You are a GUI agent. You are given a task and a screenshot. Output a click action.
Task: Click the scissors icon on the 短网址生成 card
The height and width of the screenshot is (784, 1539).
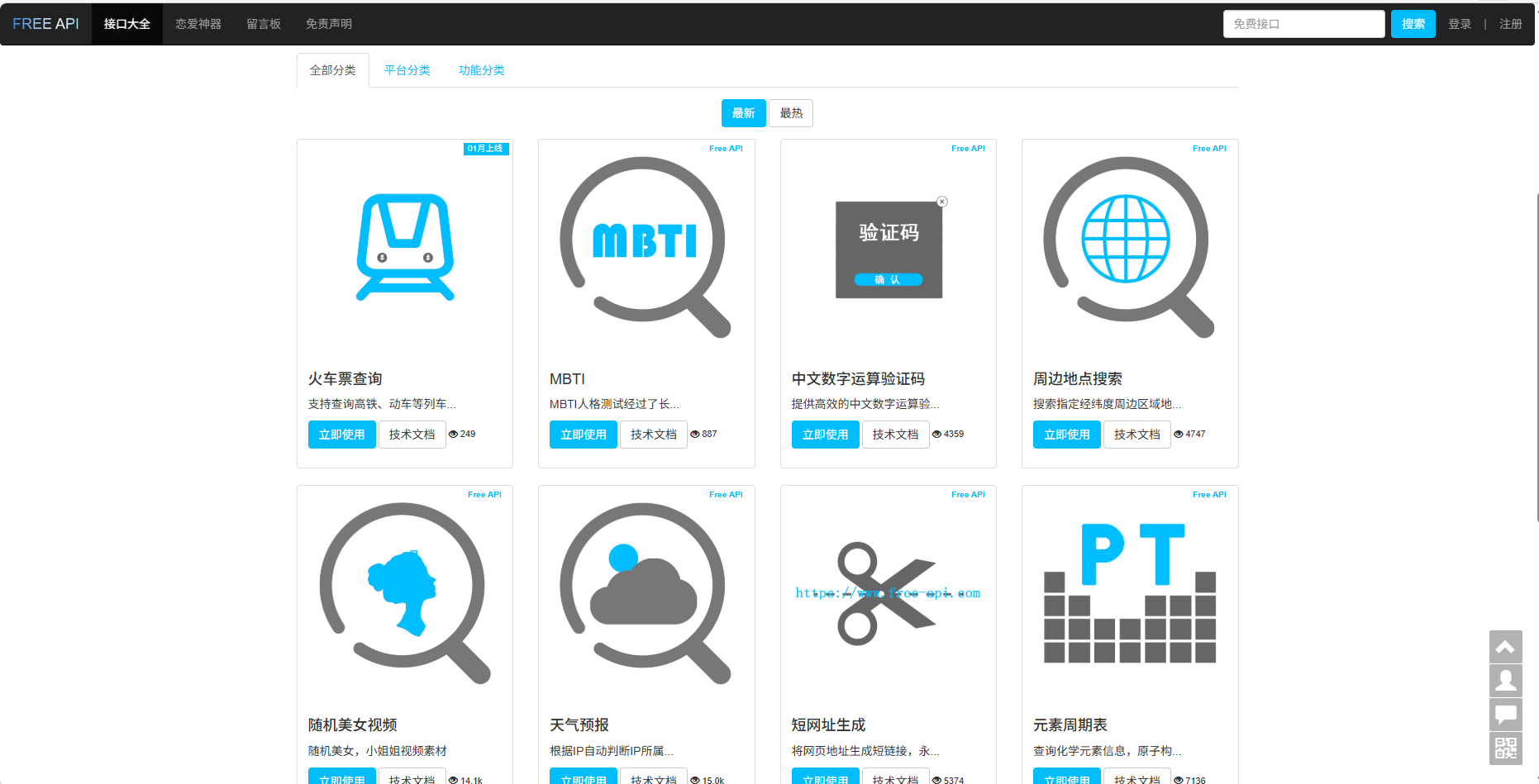click(x=884, y=591)
